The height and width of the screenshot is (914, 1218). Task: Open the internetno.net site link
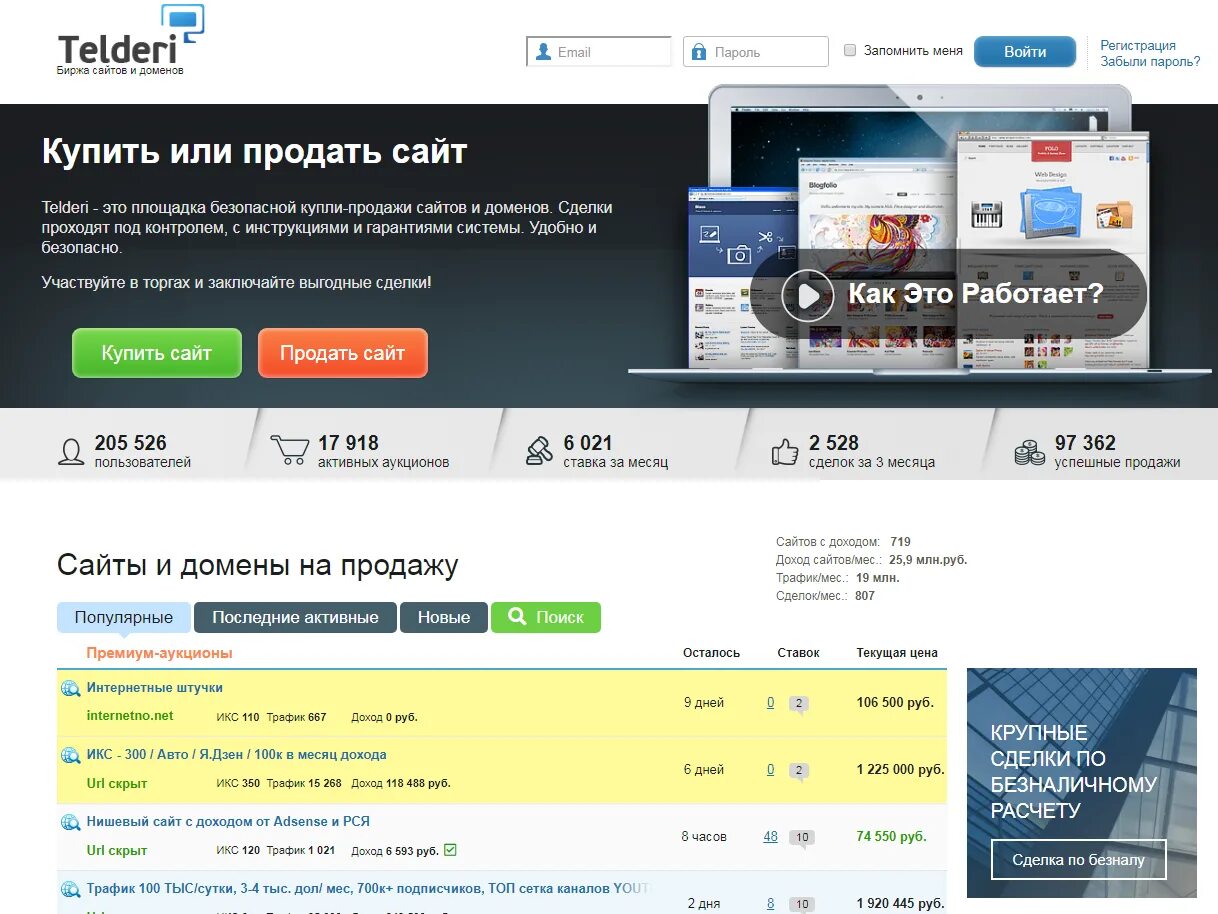pos(130,716)
